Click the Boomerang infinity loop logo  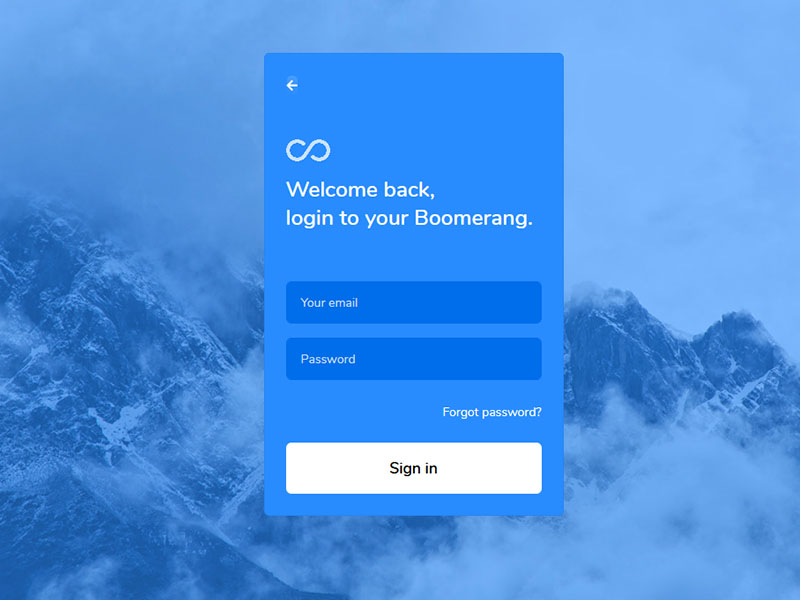pyautogui.click(x=308, y=150)
